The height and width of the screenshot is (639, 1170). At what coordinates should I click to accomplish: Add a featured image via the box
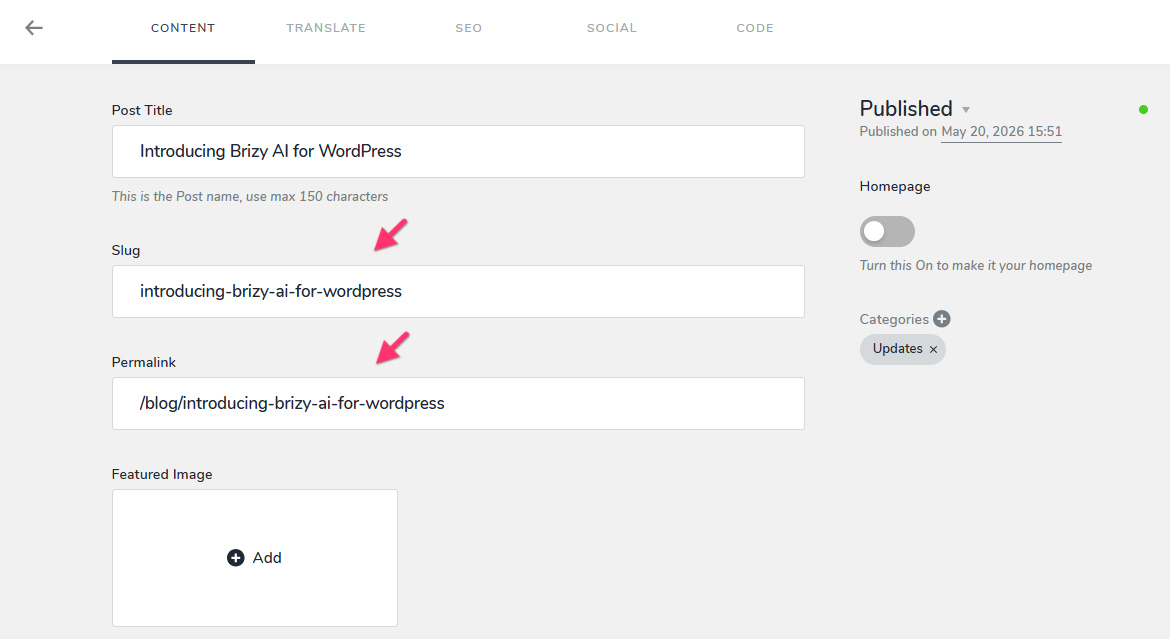[x=254, y=558]
